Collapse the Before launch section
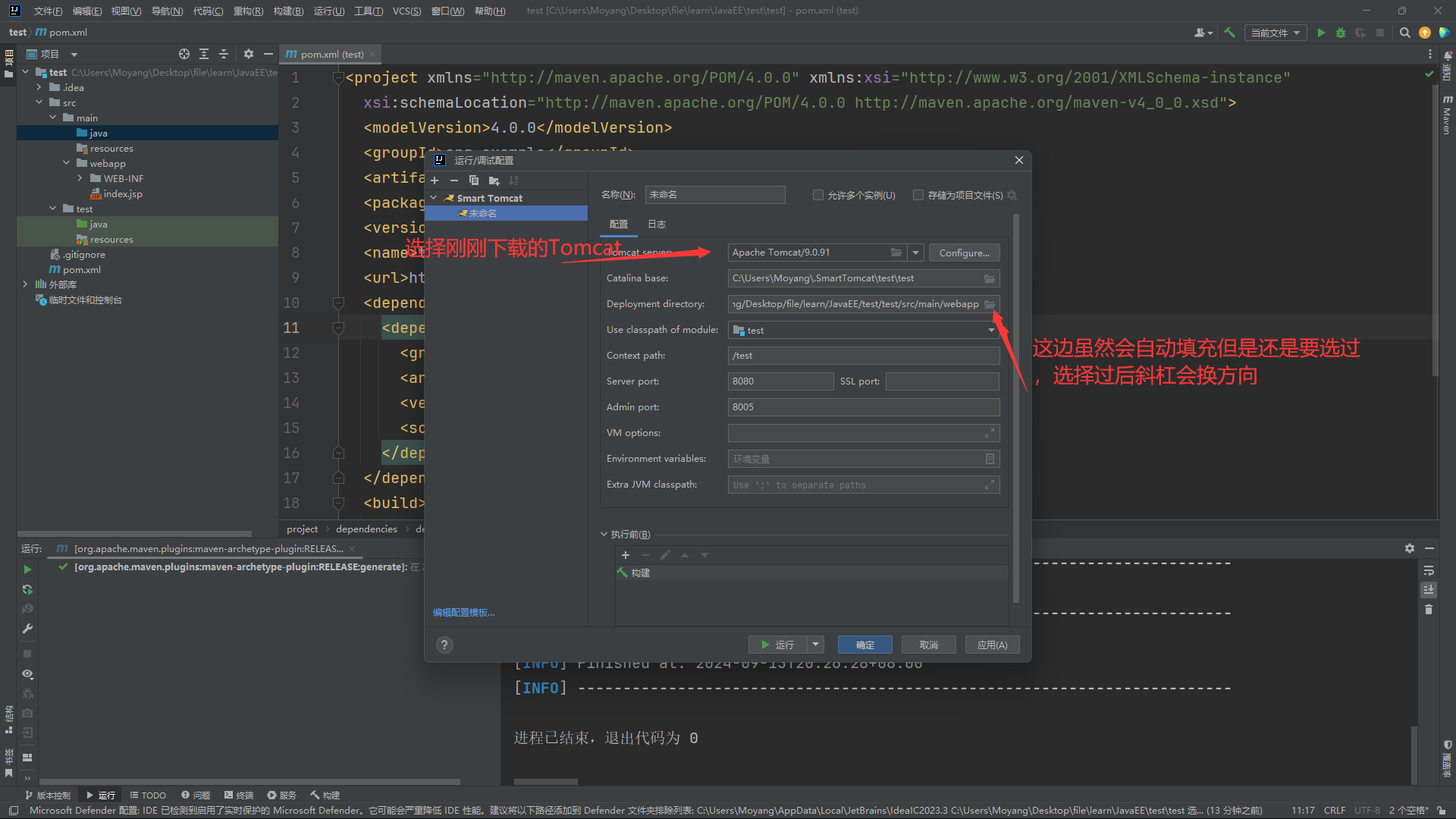The height and width of the screenshot is (819, 1456). tap(604, 535)
